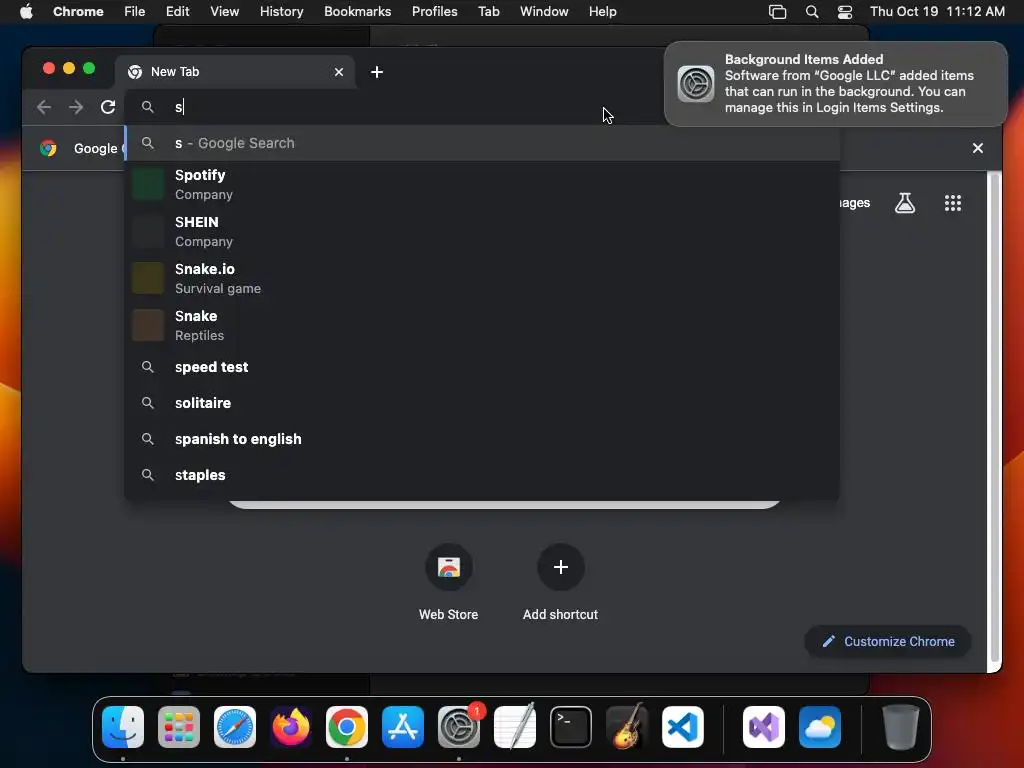Click the Stage Manager menu bar icon
1024x768 pixels.
pos(777,12)
